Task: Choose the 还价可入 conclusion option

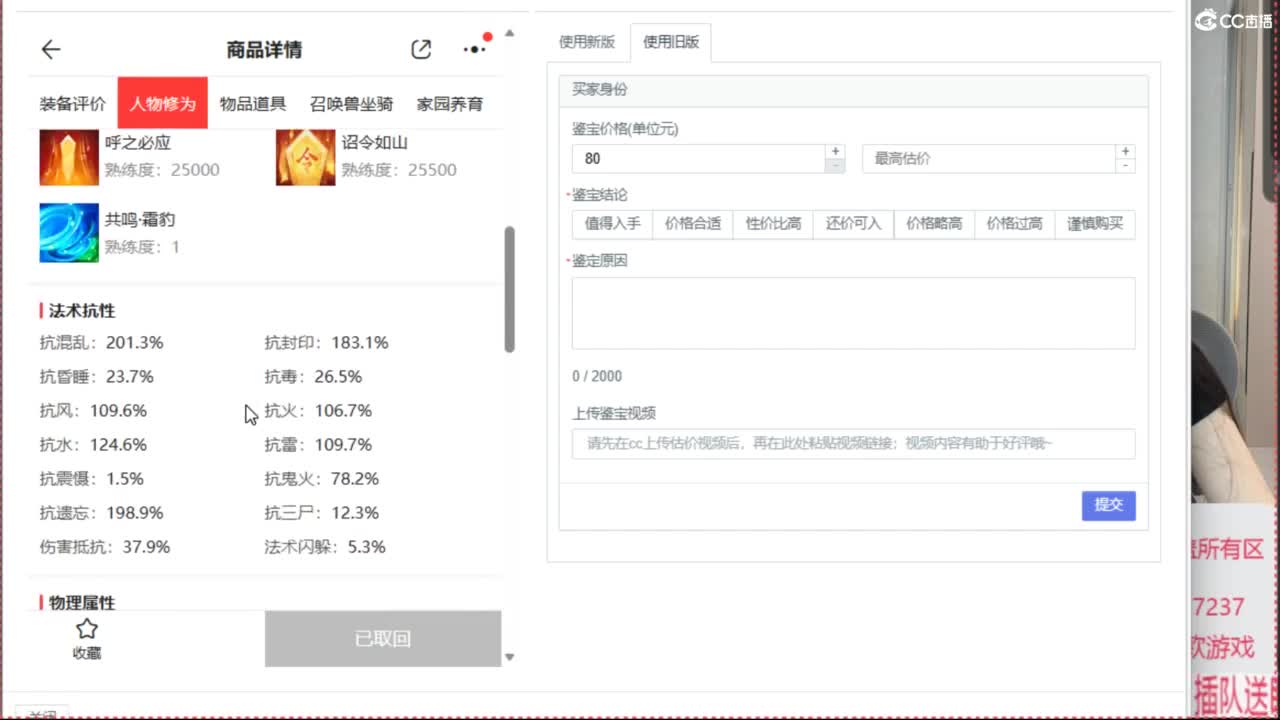Action: (x=854, y=224)
